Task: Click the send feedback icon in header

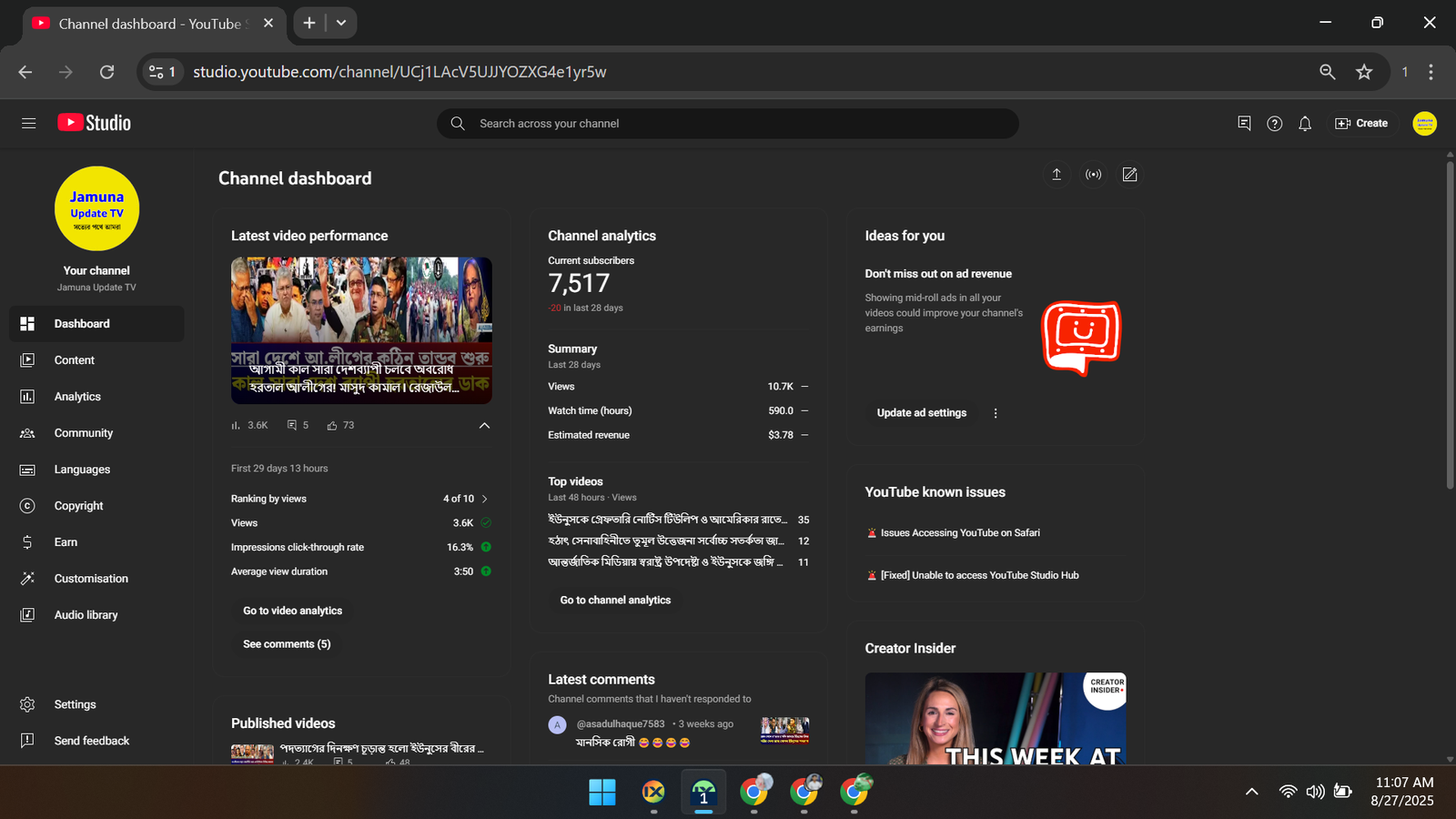Action: 1244,124
